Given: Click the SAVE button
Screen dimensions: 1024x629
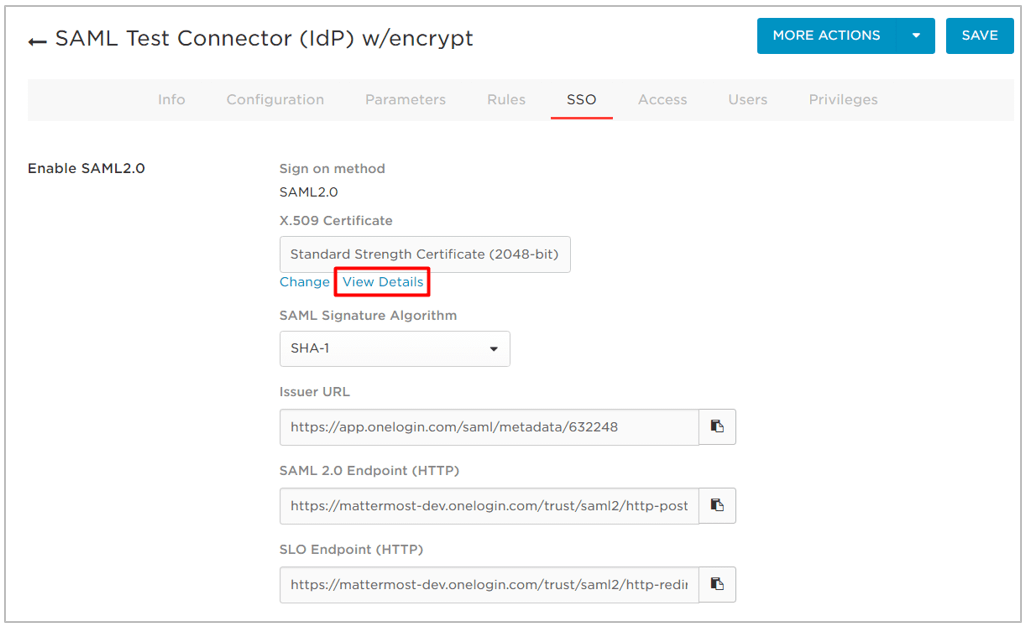Looking at the screenshot, I should pyautogui.click(x=979, y=35).
